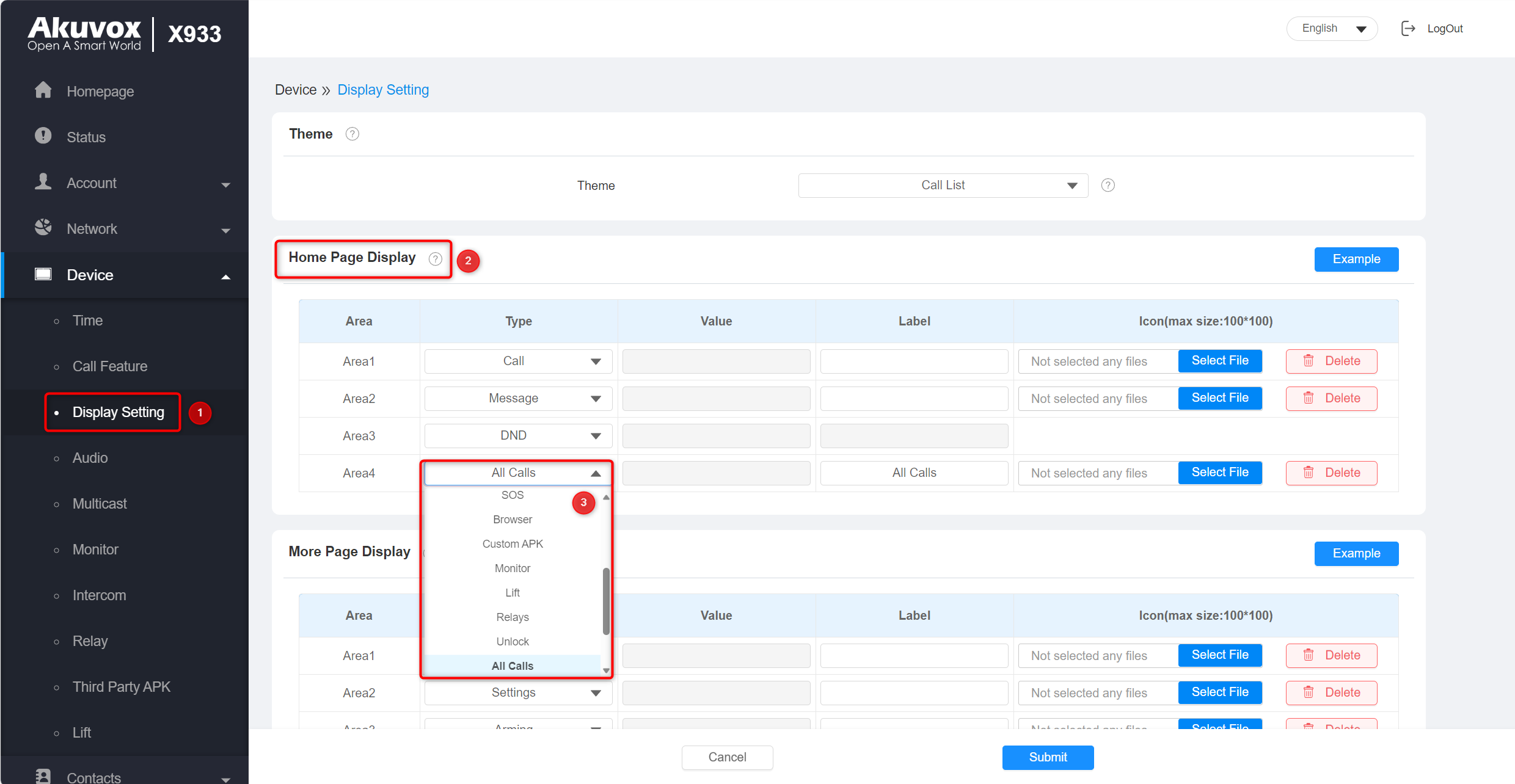Click the Network globe icon

coord(43,227)
